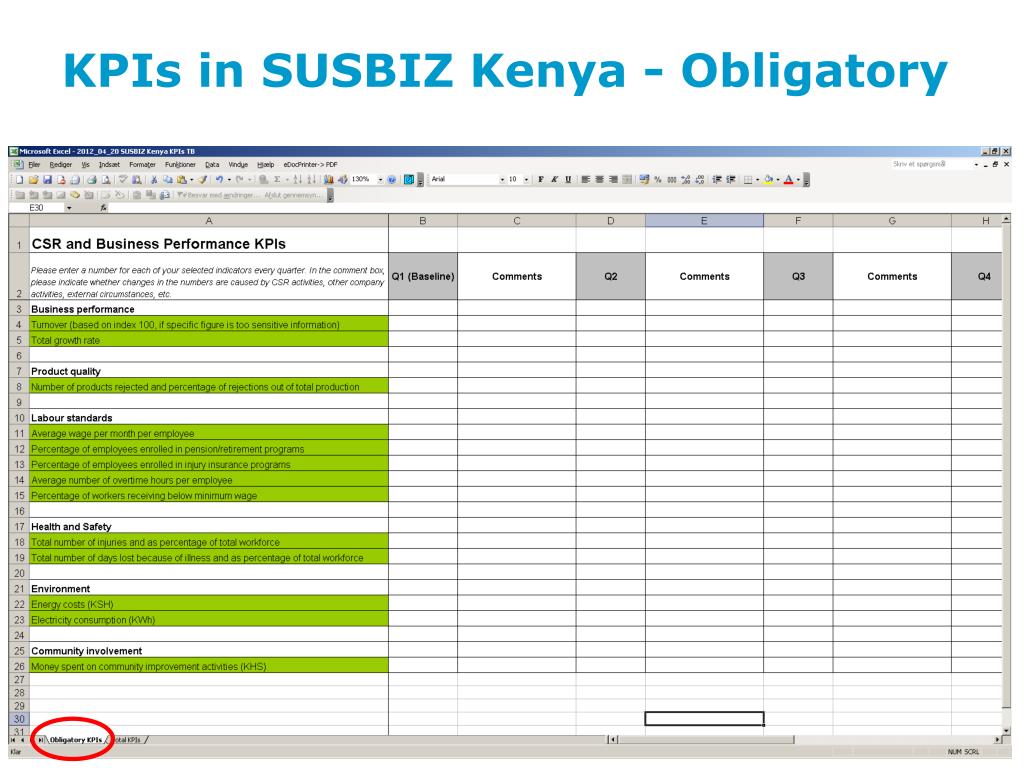Click the insert function fx button
This screenshot has width=1024, height=768.
click(103, 208)
